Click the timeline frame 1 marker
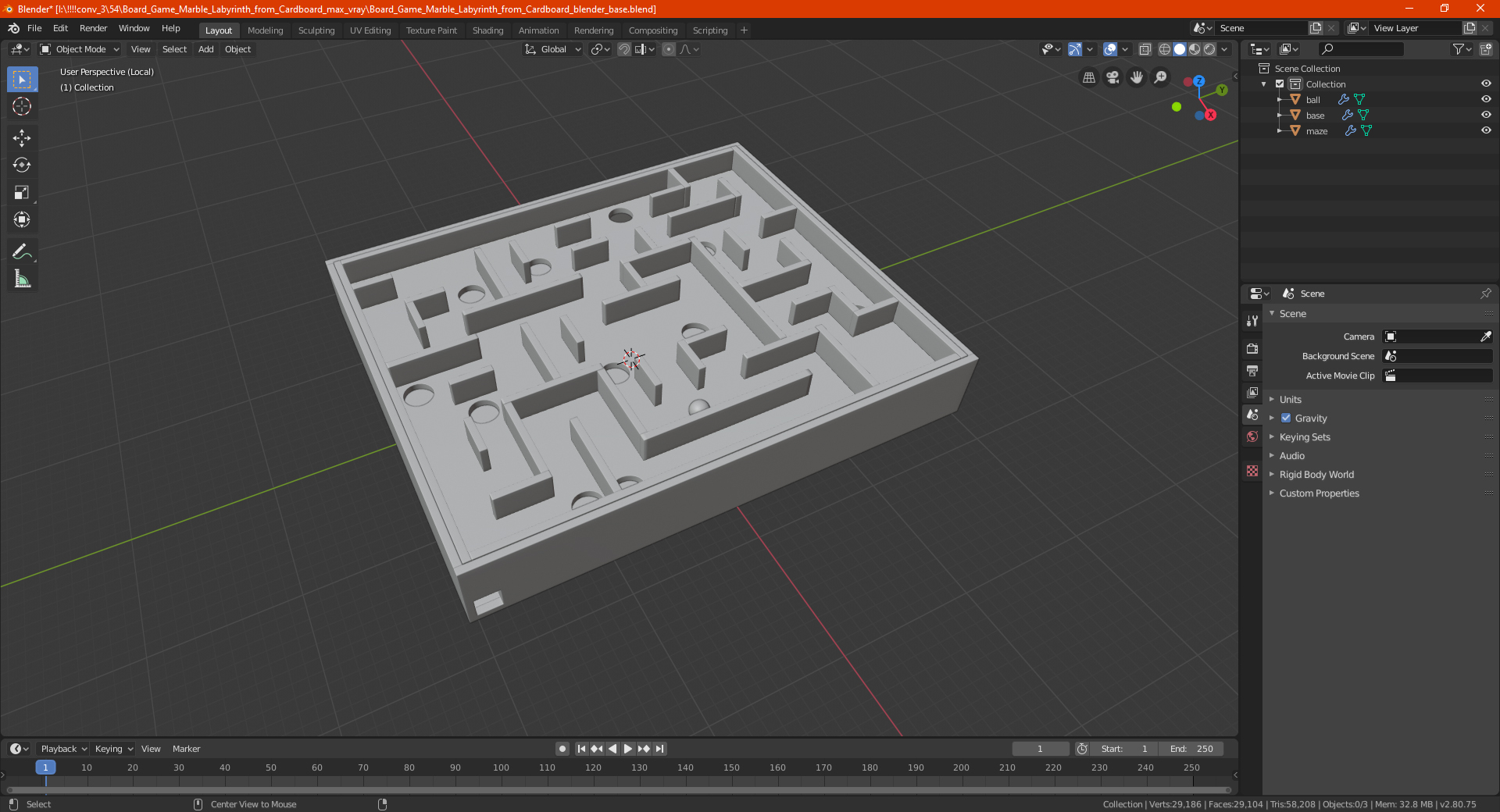Screen dimensions: 1500x812 [45, 767]
